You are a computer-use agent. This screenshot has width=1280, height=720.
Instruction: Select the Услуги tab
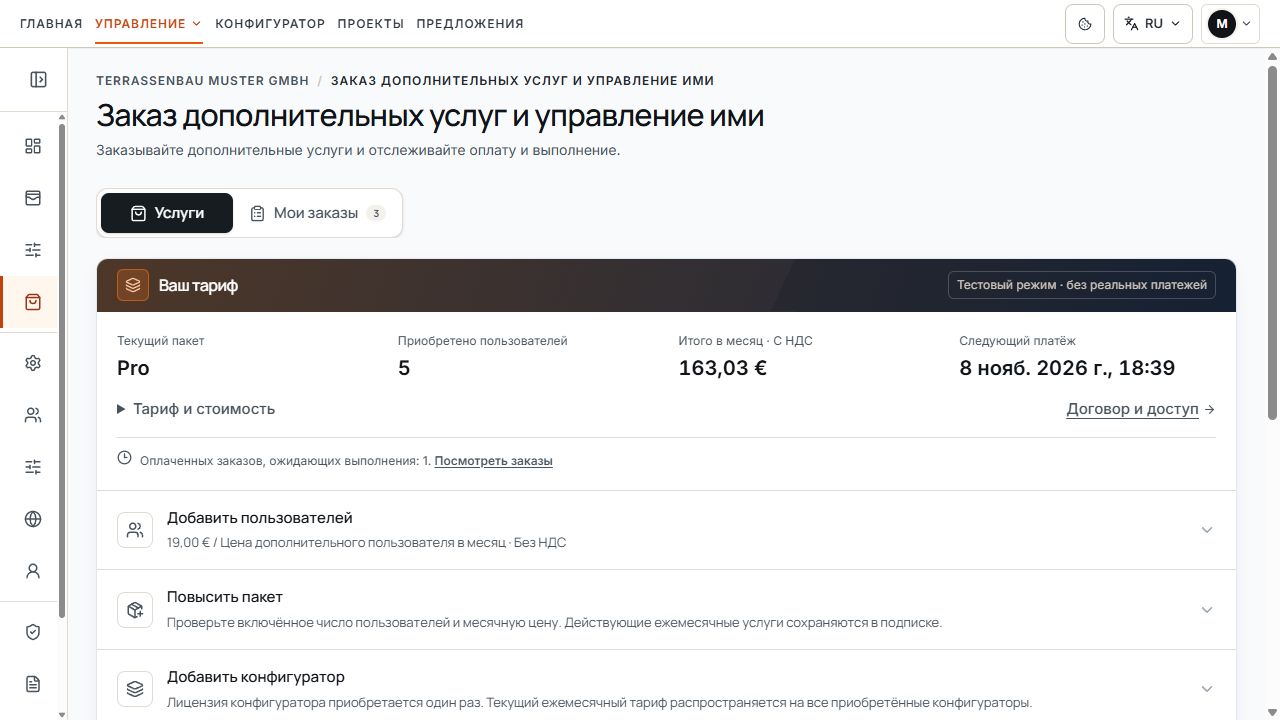tap(167, 213)
